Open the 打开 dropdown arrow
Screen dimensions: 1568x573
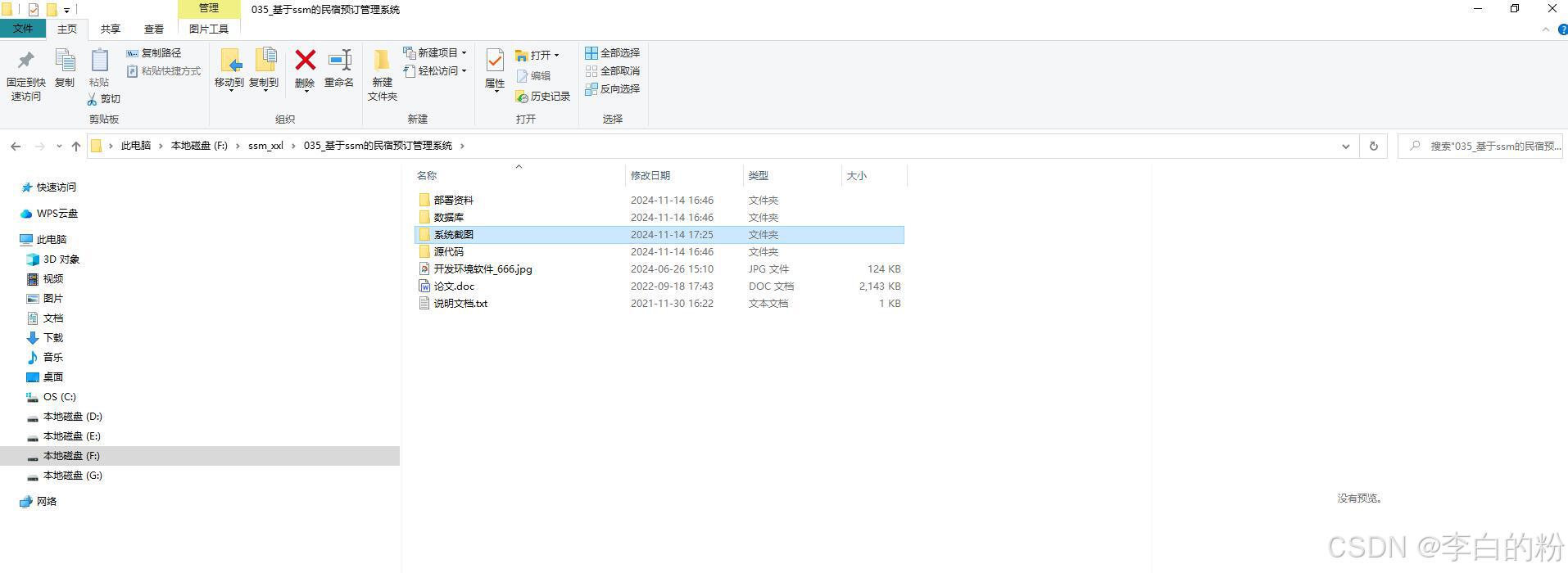pos(557,56)
